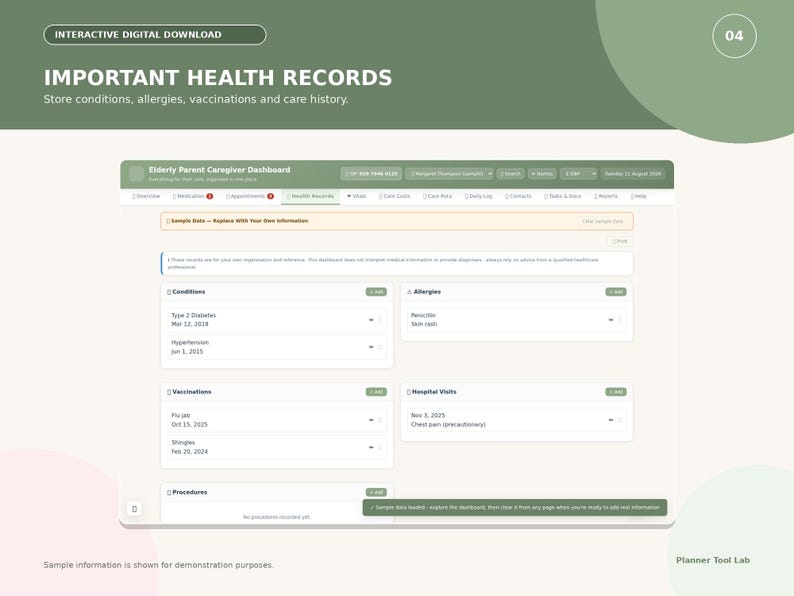Select the 'Chest pain (precautionary)' text
This screenshot has height=596, width=794.
[x=448, y=424]
